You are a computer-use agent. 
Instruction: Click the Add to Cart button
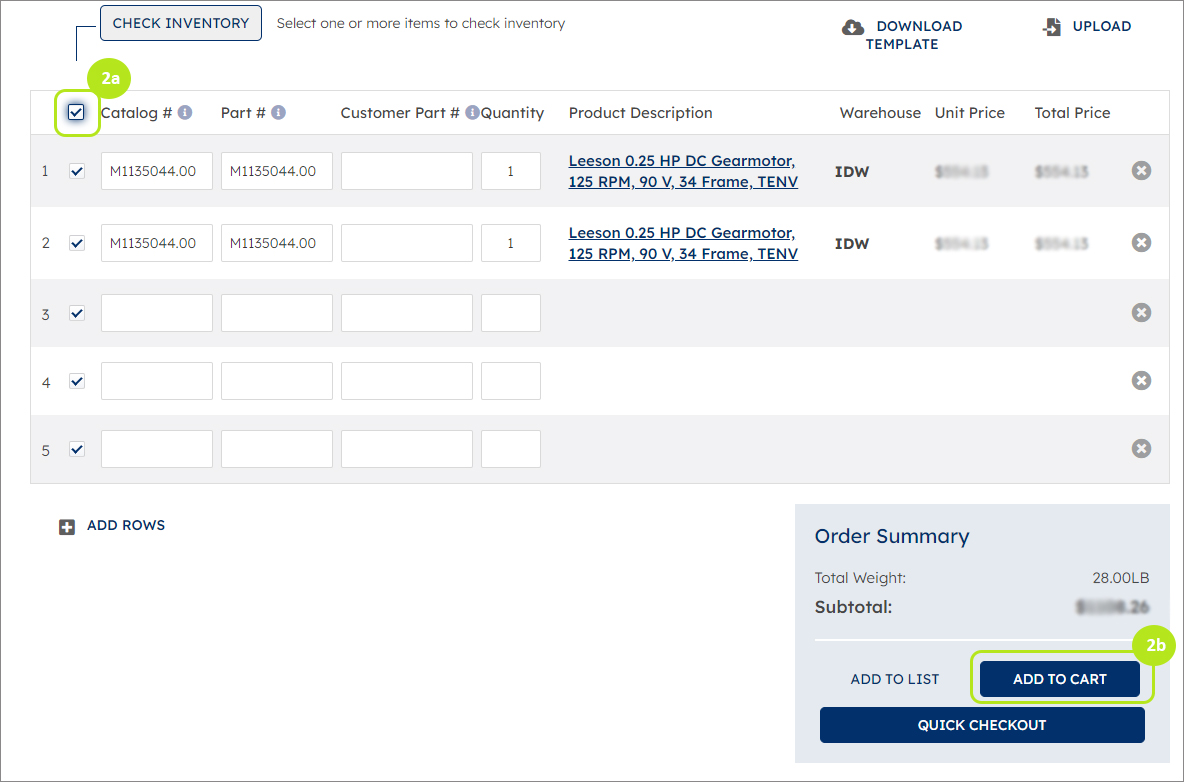tap(1059, 679)
